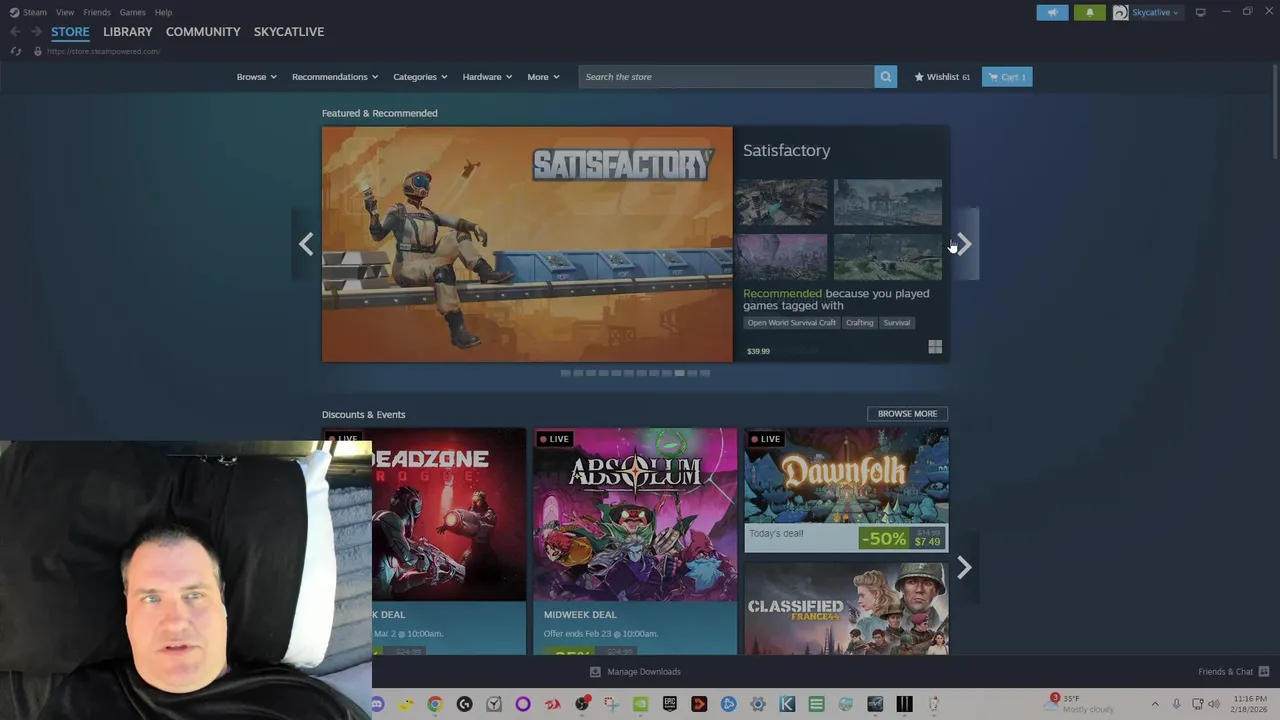Click the Satisfactory title text
The image size is (1280, 720).
787,150
